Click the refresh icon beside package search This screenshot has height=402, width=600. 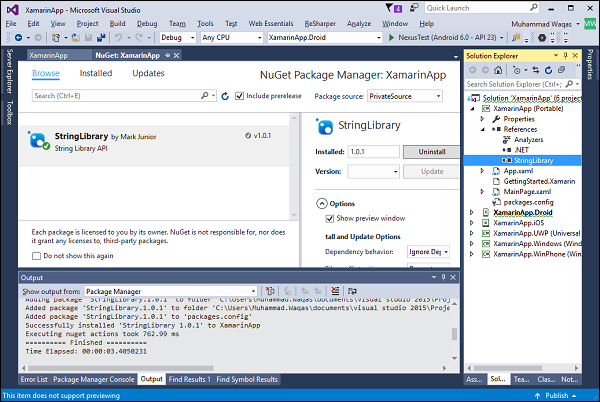tap(226, 96)
